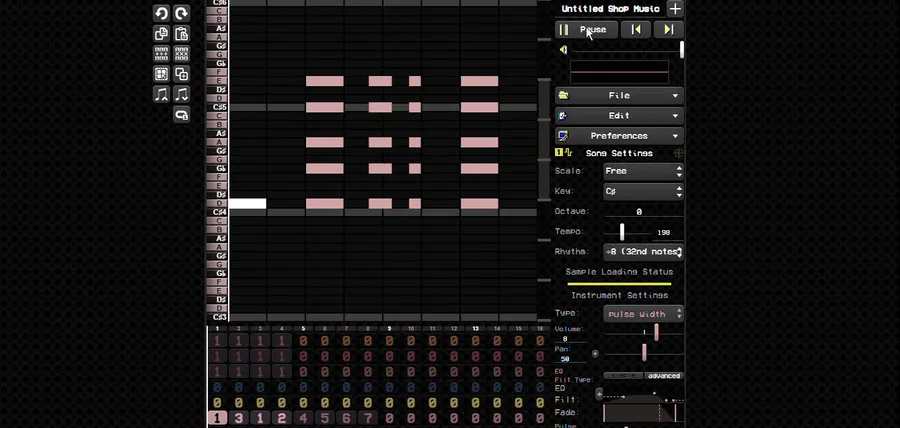Skip to the next bar
Viewport: 900px width, 428px height.
pyautogui.click(x=669, y=30)
